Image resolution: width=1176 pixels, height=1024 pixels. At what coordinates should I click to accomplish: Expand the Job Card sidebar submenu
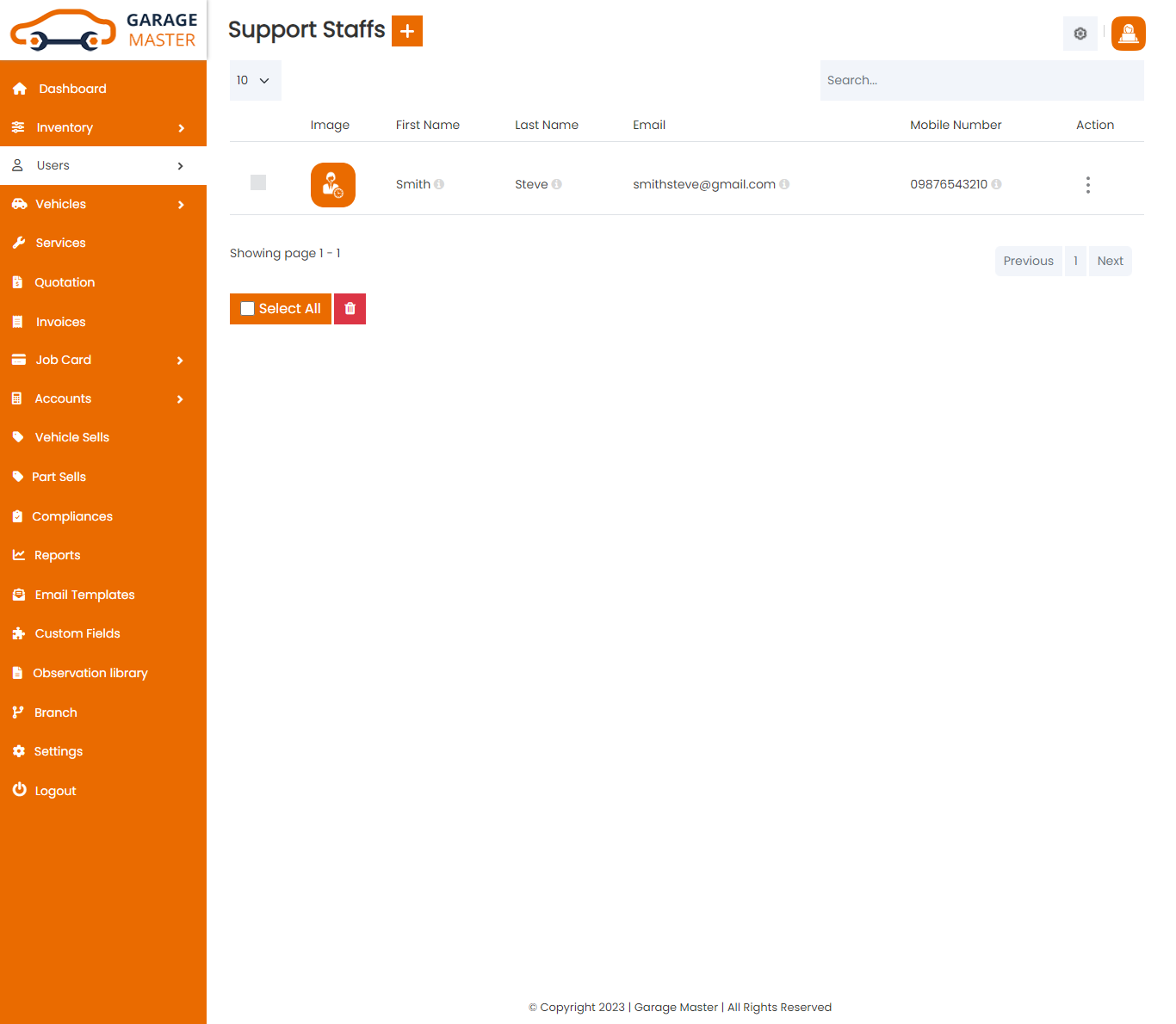pos(103,360)
